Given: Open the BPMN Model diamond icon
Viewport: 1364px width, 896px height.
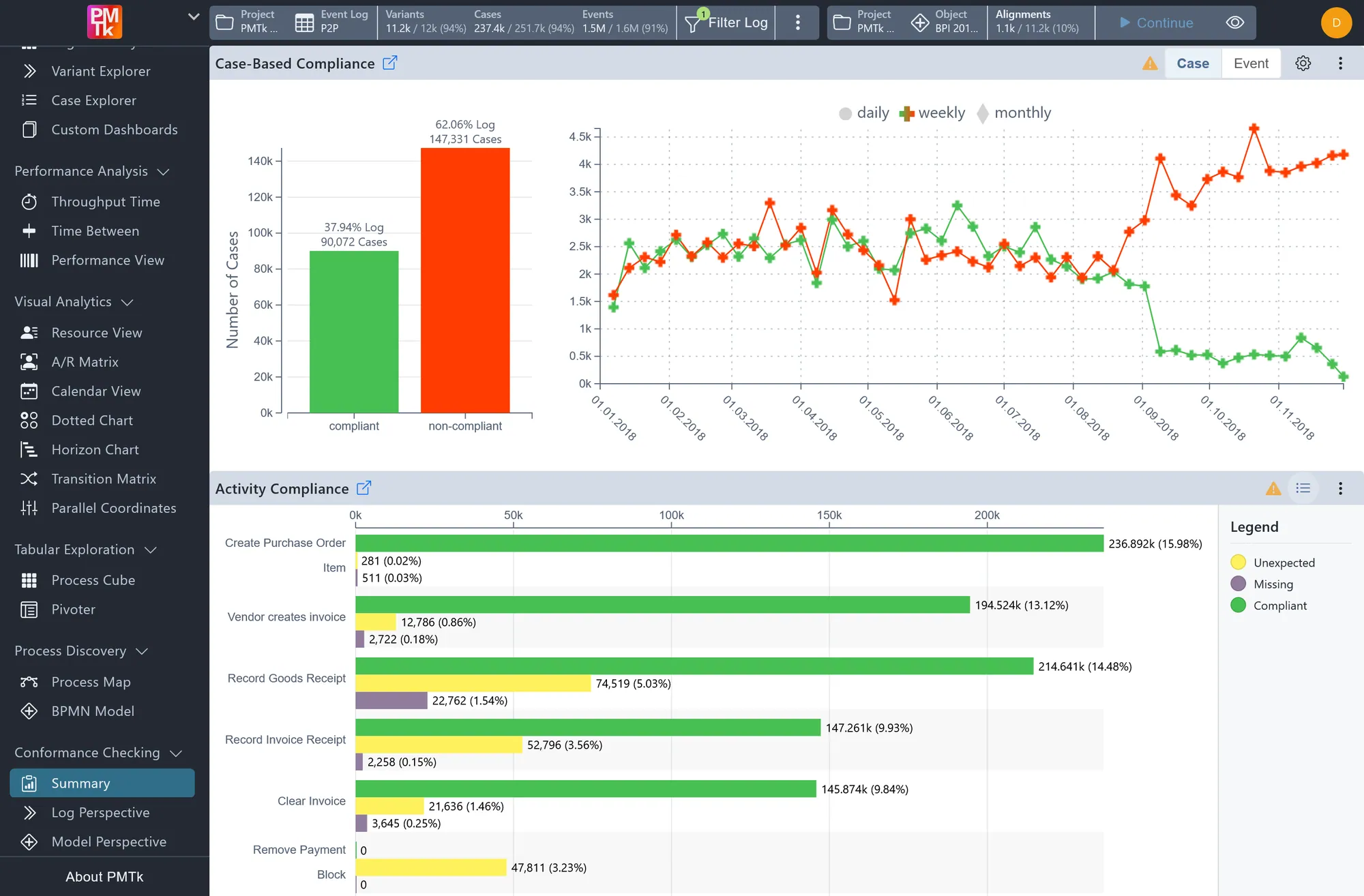Looking at the screenshot, I should pyautogui.click(x=29, y=711).
